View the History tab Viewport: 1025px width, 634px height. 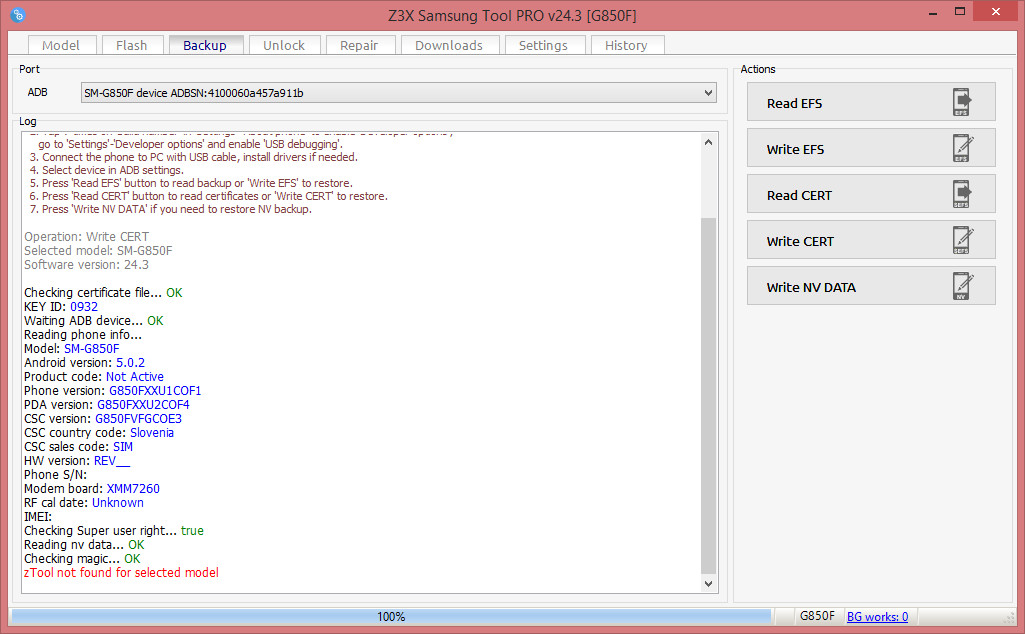[626, 45]
